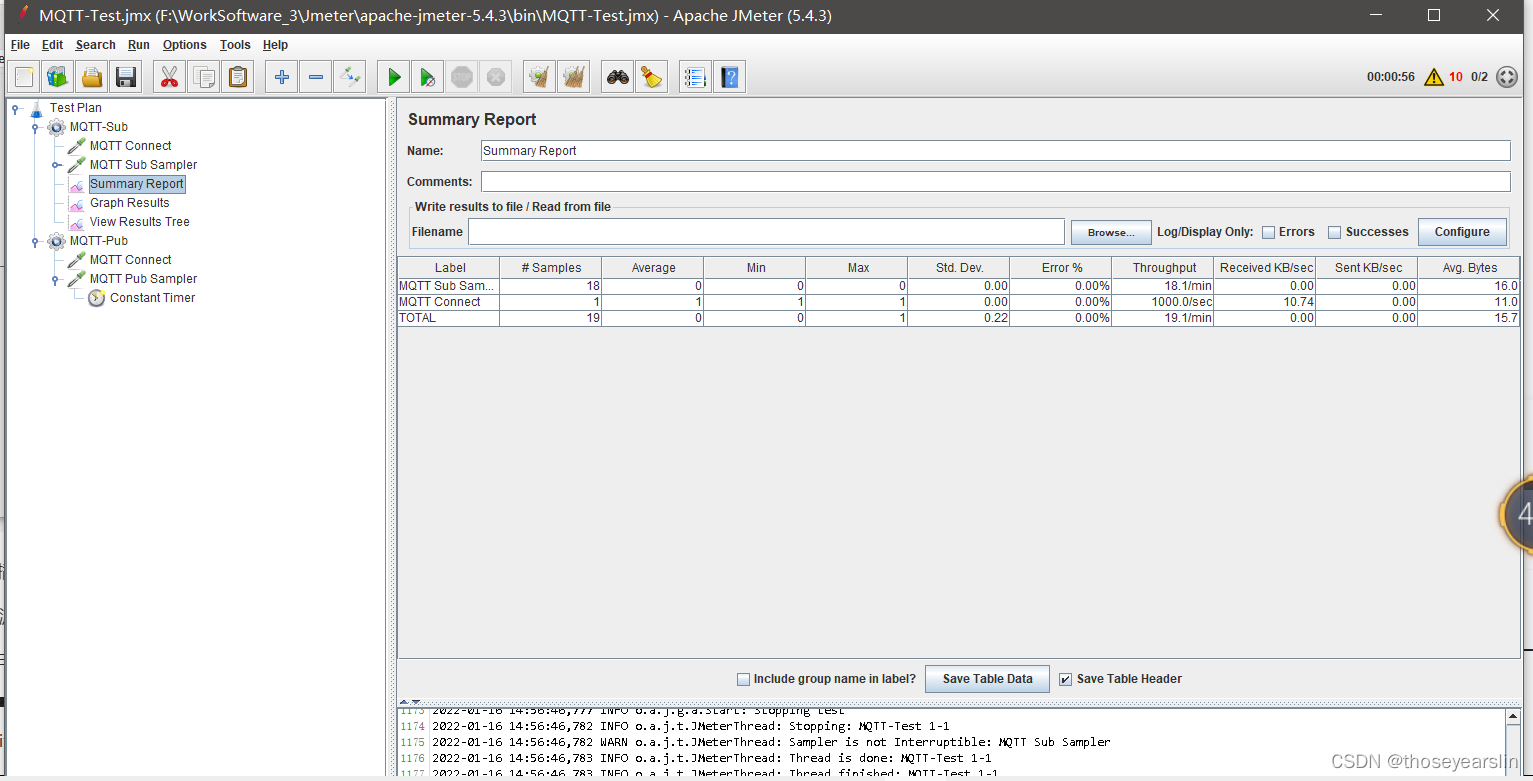
Task: Click the yellow warning log icon
Action: [x=1434, y=77]
